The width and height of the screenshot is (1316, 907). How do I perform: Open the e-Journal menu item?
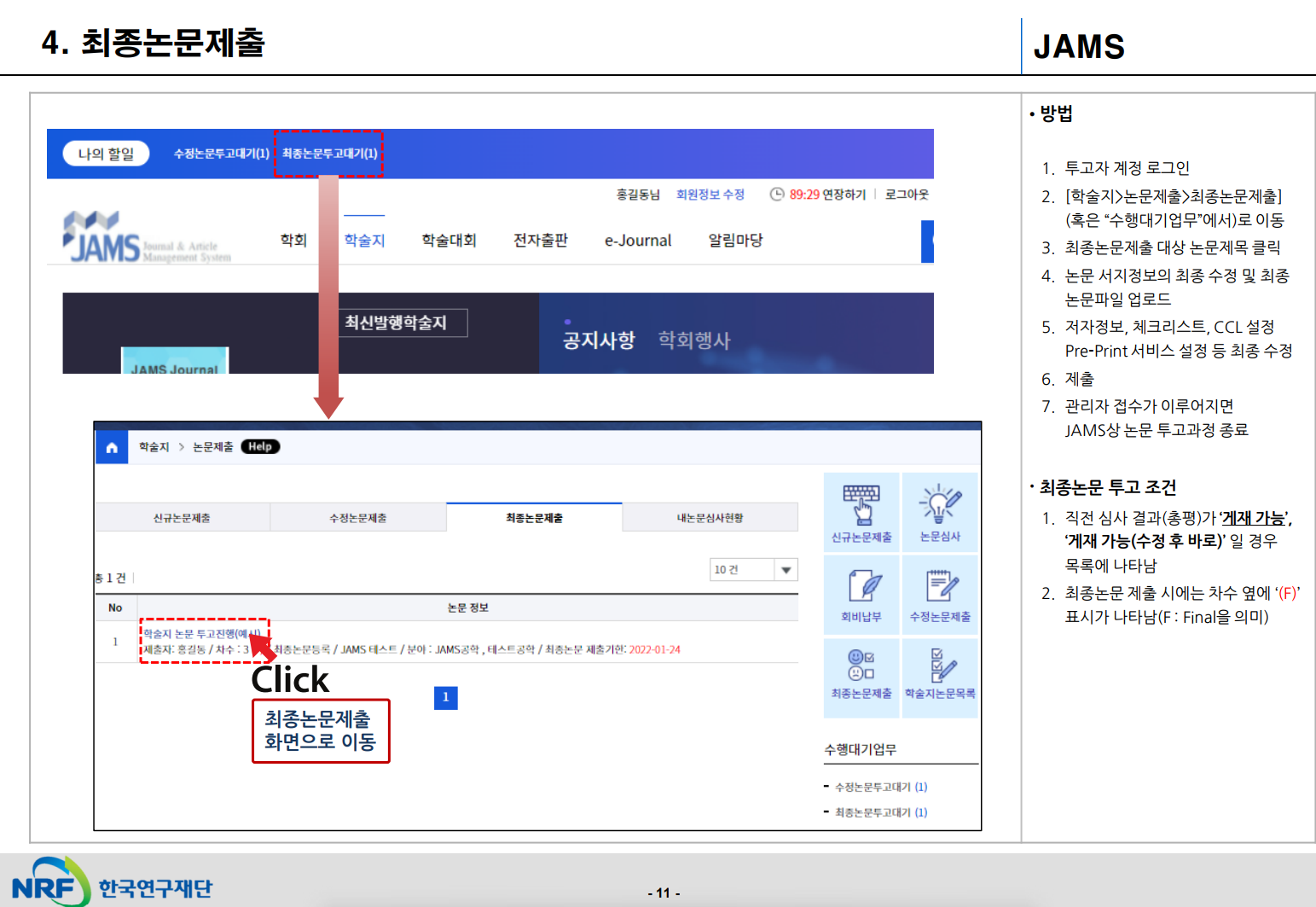click(638, 241)
